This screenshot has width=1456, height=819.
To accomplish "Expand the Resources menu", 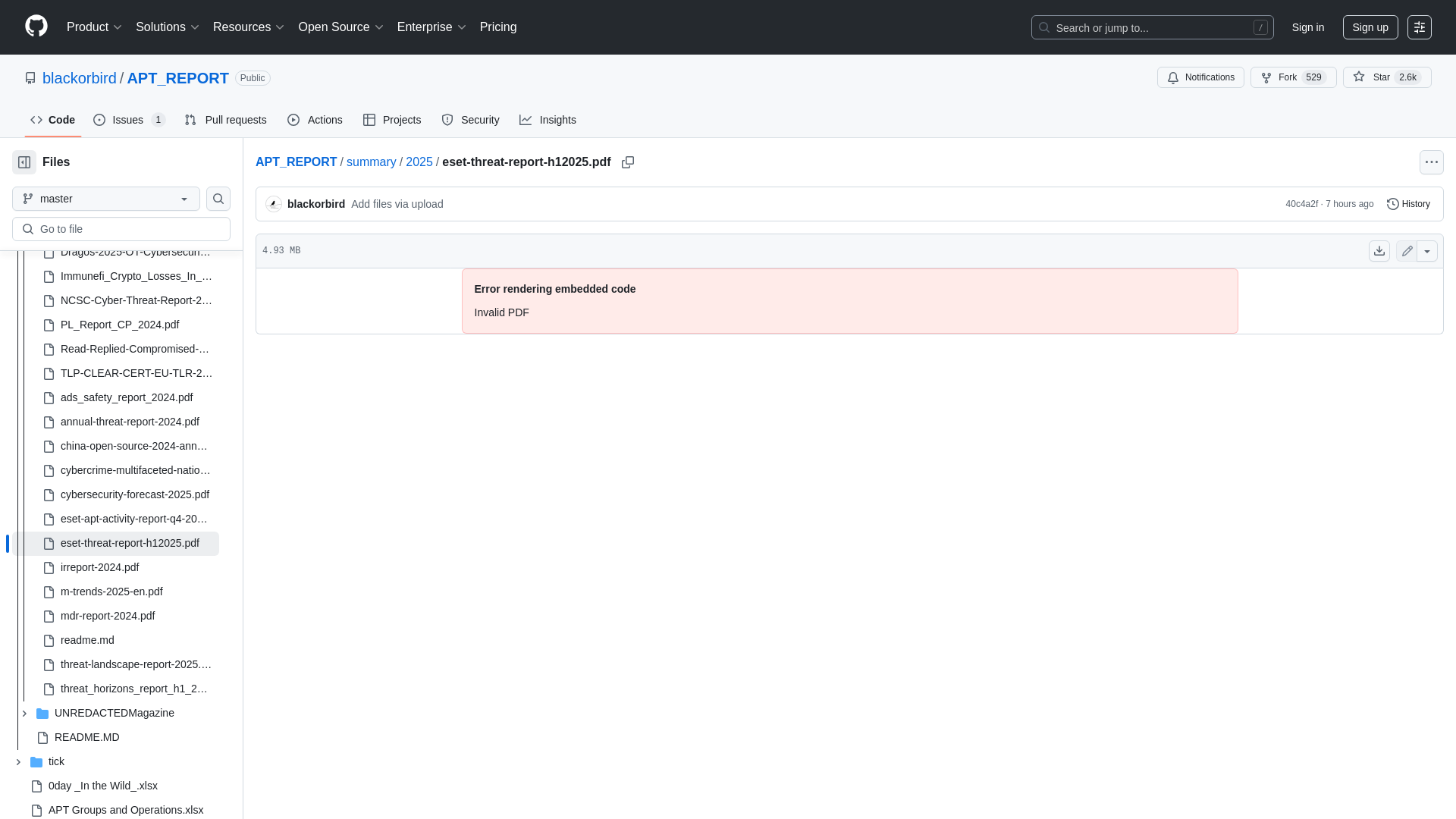I will 248,27.
